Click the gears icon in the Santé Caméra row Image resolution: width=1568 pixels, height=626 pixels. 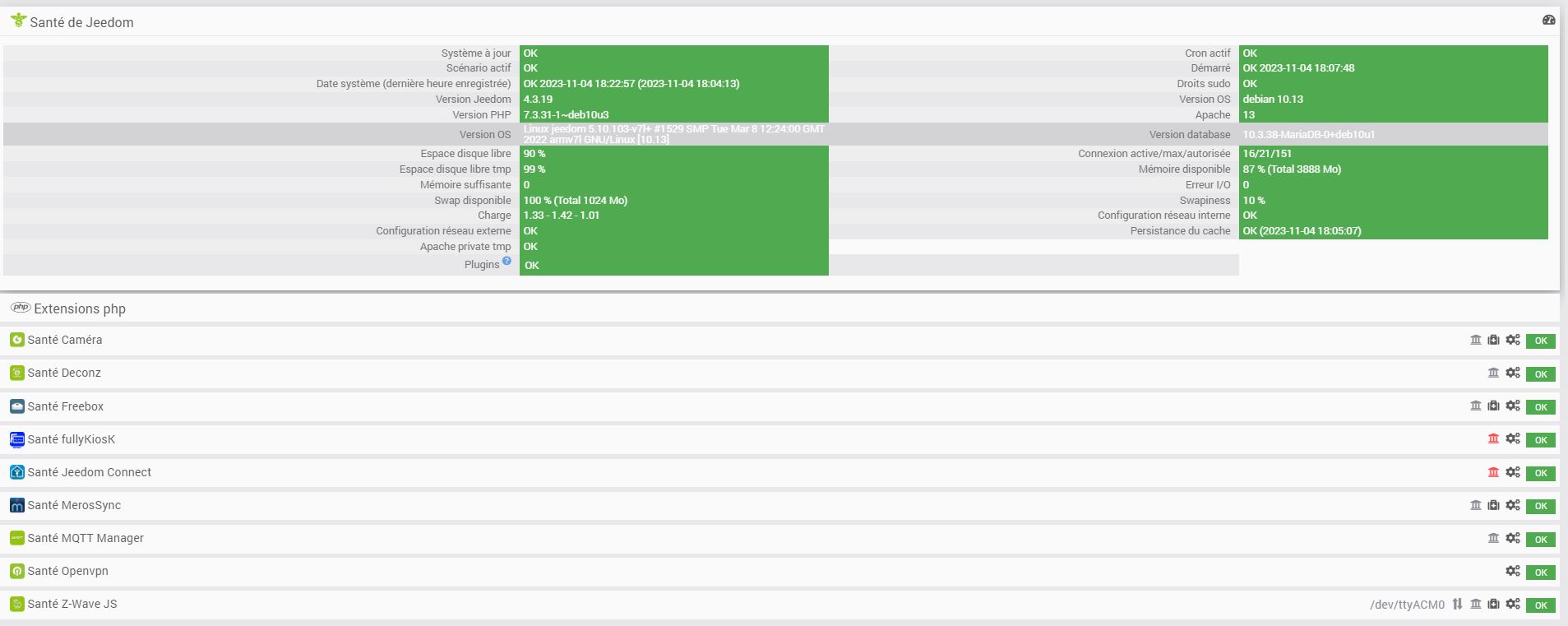pos(1513,340)
